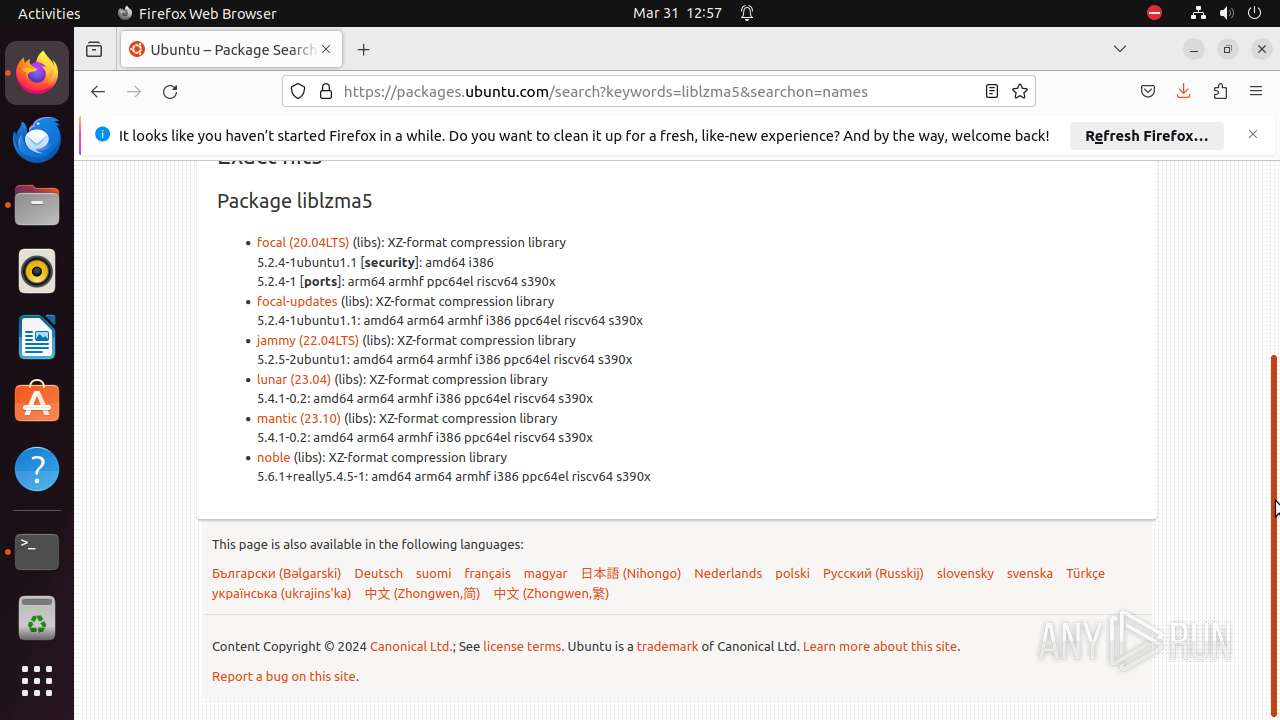The height and width of the screenshot is (720, 1280).
Task: Launch LibreOffice Writer from dock
Action: [37, 337]
